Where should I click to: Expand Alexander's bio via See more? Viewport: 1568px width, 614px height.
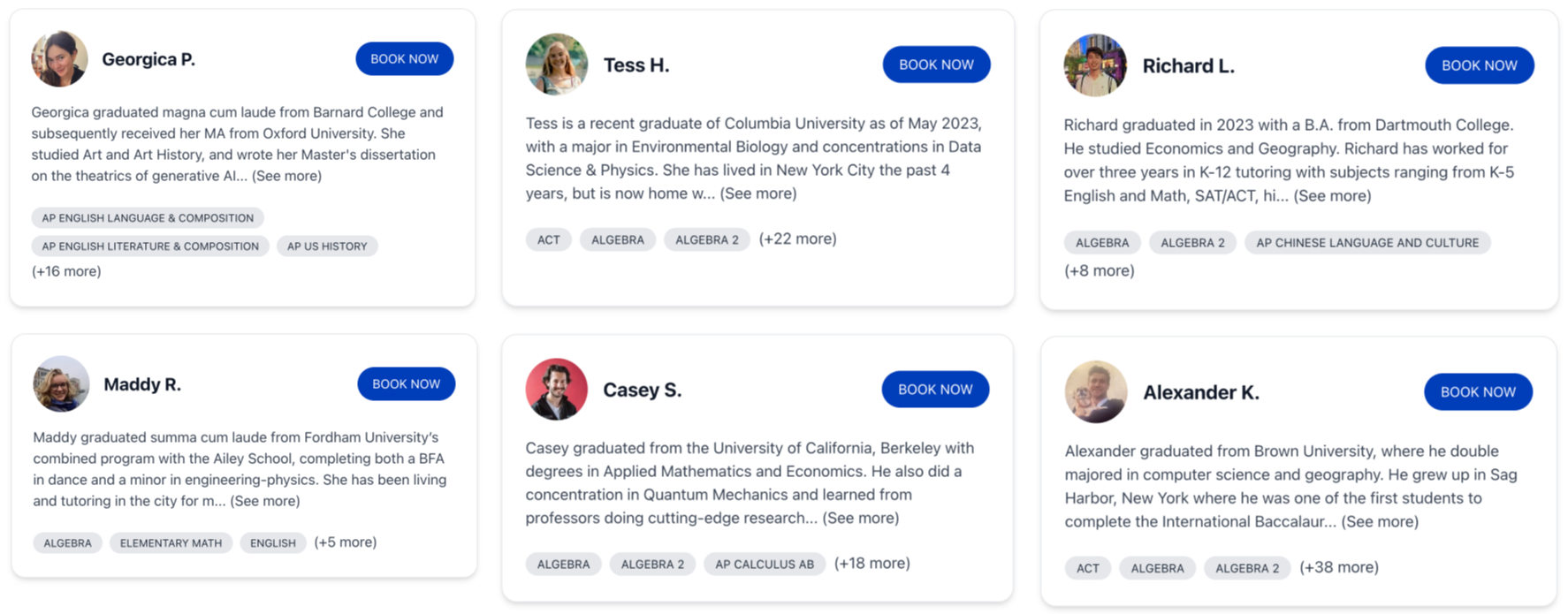point(1379,522)
